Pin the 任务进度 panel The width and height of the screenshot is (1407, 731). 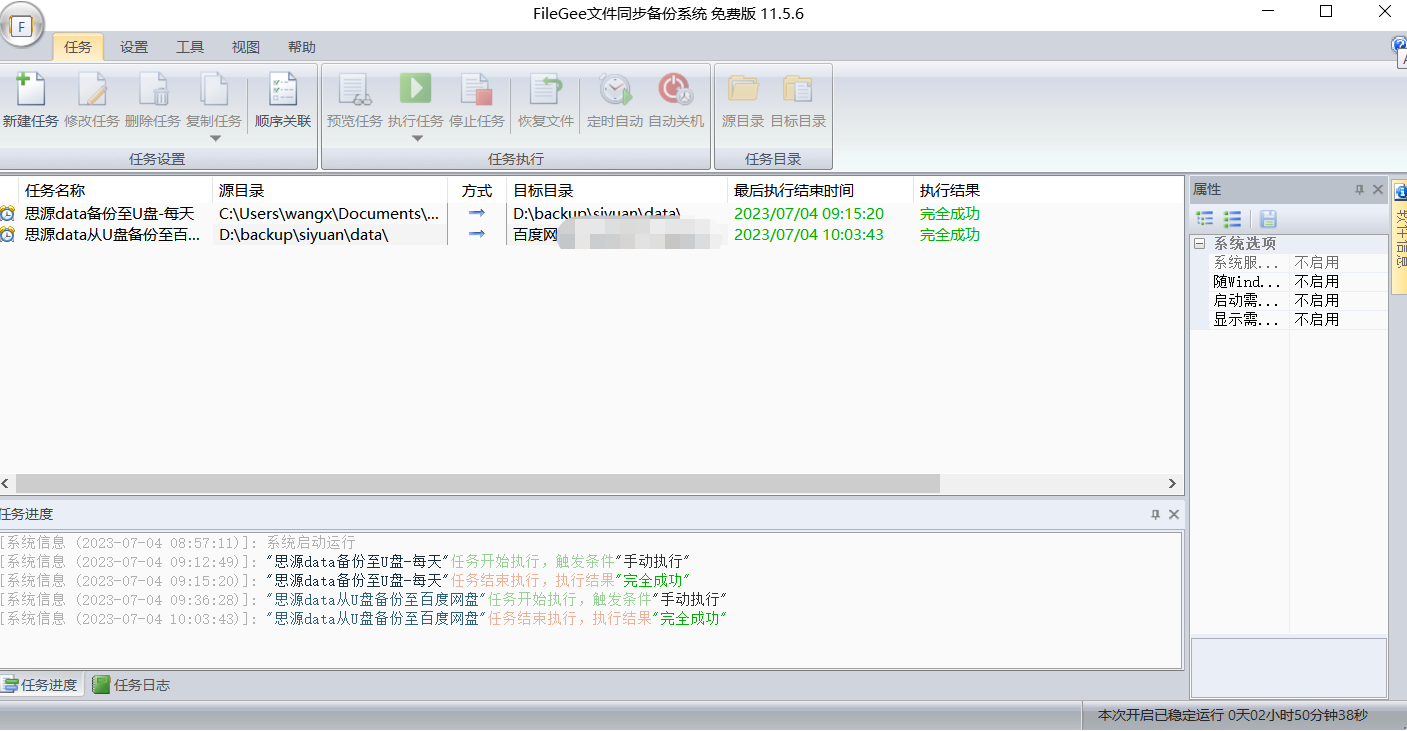1155,515
